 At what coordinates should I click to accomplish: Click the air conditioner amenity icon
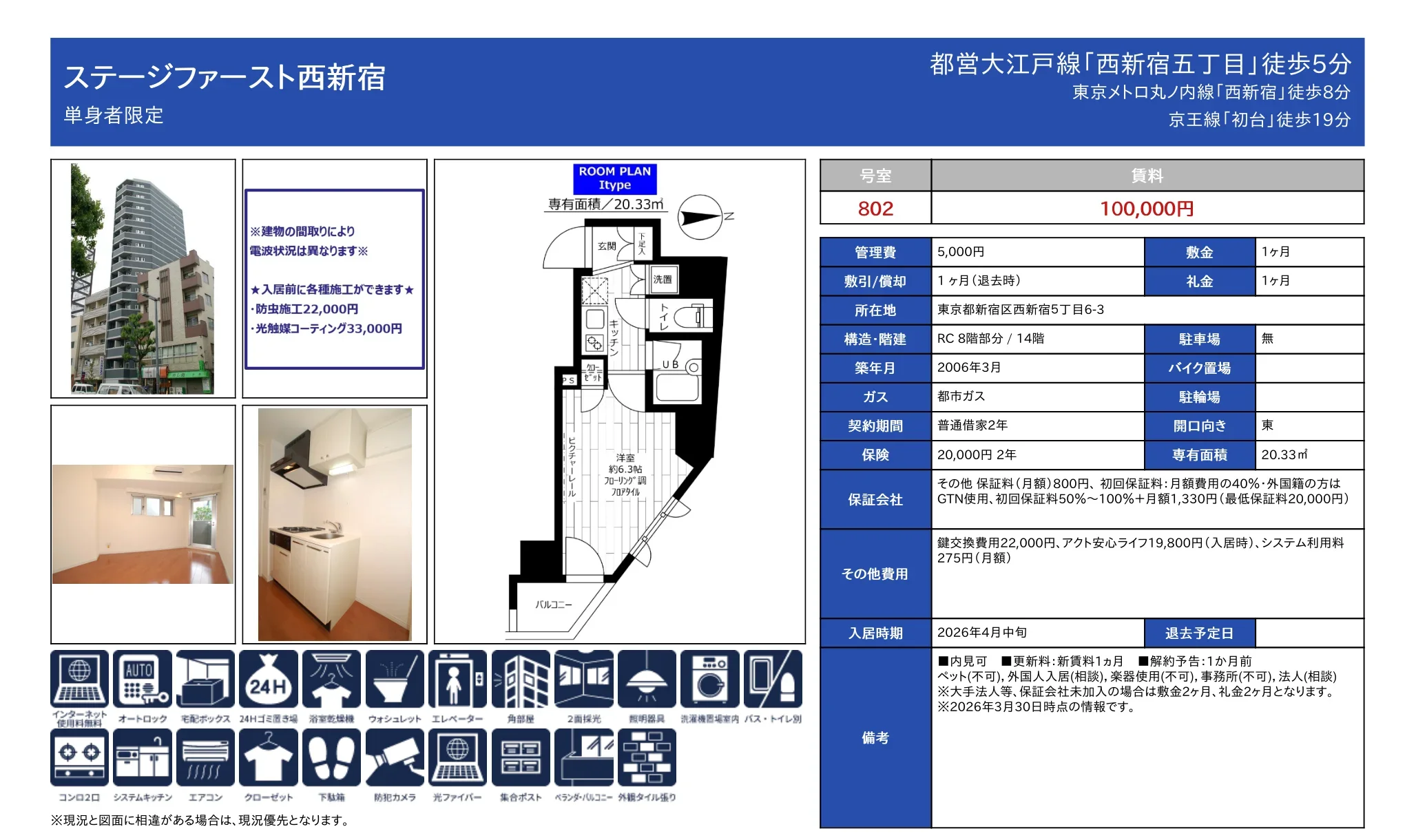pyautogui.click(x=205, y=757)
